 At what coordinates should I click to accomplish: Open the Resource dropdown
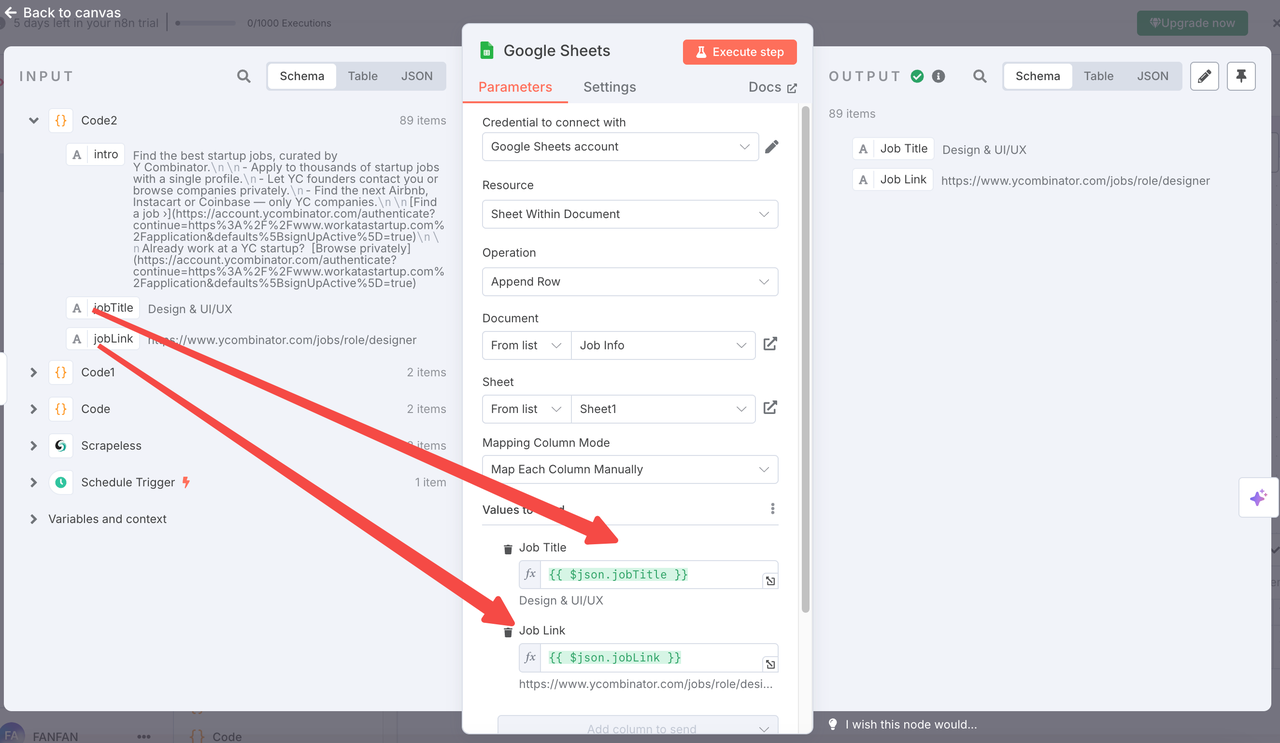pos(630,214)
